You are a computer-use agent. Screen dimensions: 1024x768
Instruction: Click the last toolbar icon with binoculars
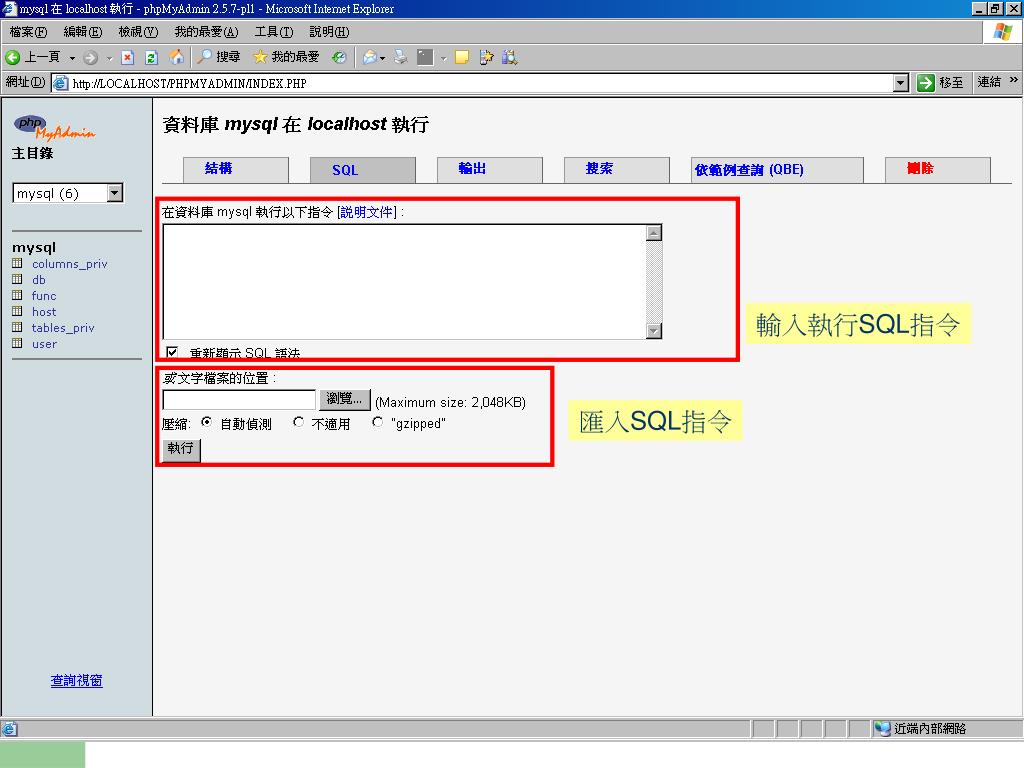[x=509, y=57]
